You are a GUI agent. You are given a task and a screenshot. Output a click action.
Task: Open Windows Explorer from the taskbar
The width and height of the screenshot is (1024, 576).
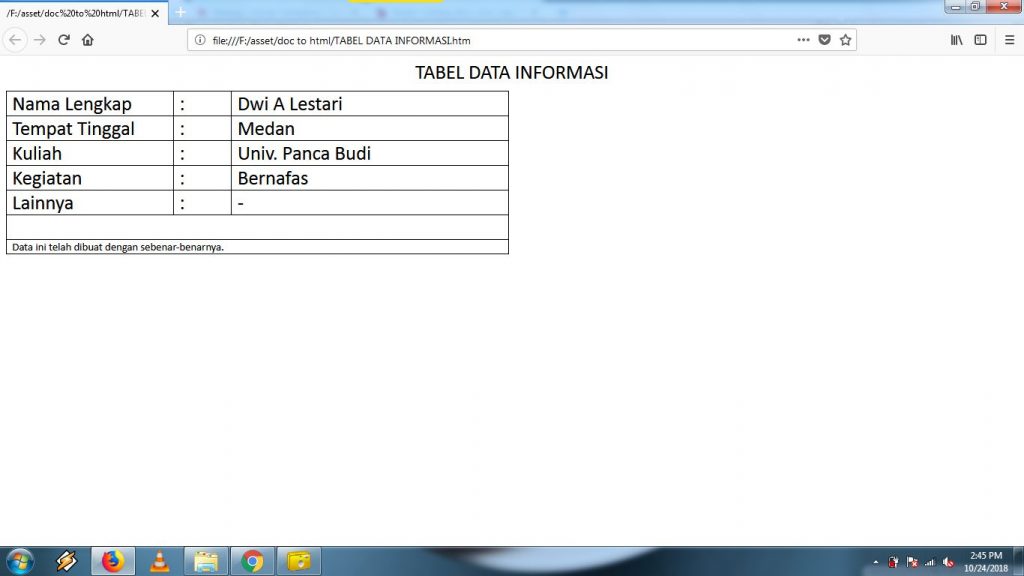pyautogui.click(x=206, y=561)
